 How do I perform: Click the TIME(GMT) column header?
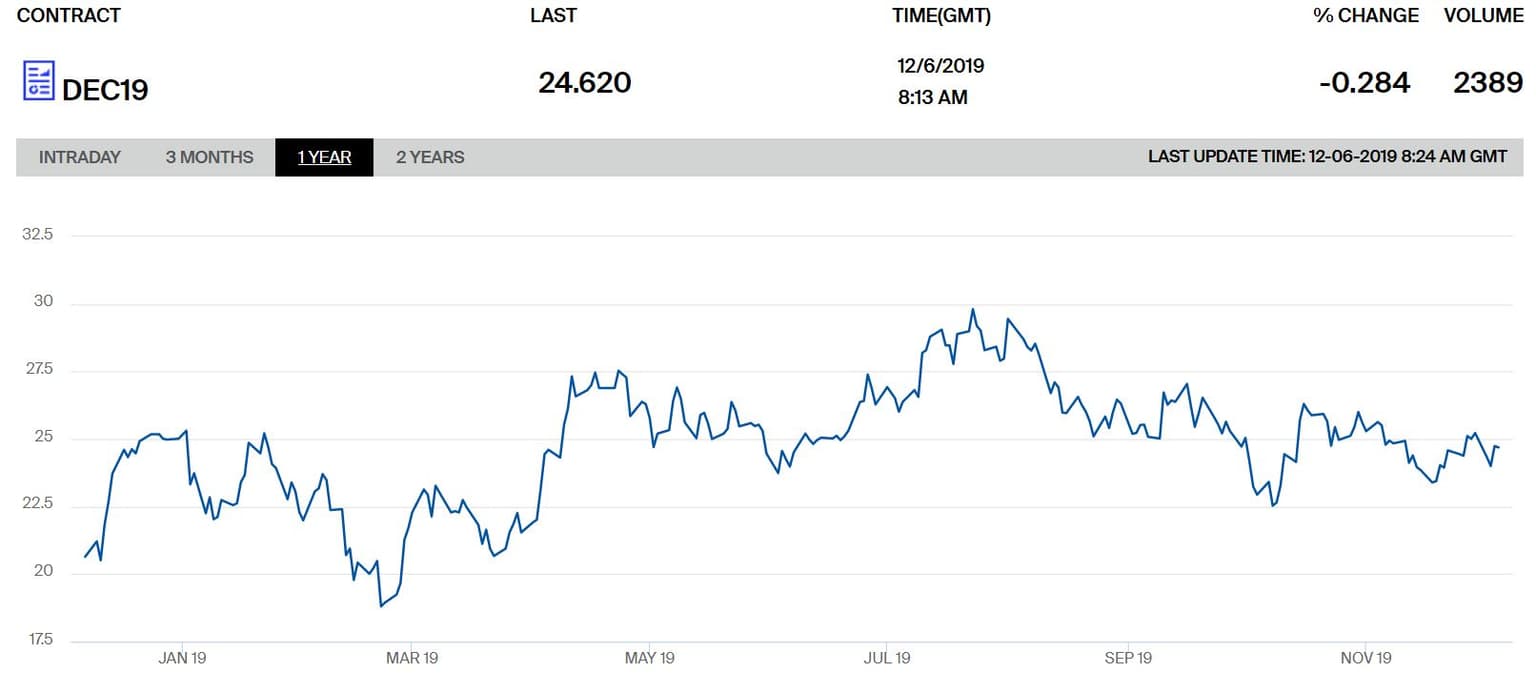pyautogui.click(x=941, y=16)
